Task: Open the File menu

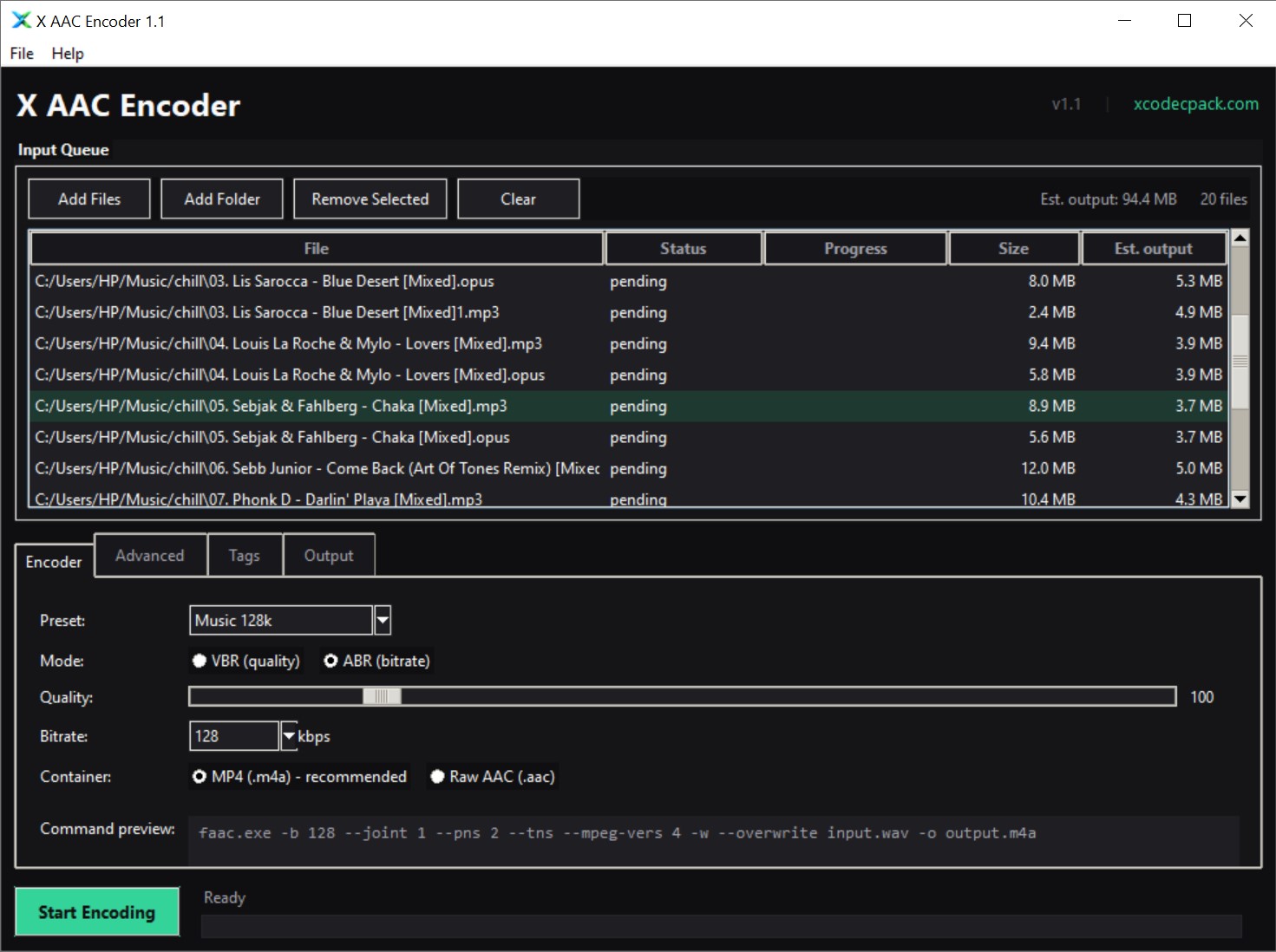Action: tap(22, 54)
